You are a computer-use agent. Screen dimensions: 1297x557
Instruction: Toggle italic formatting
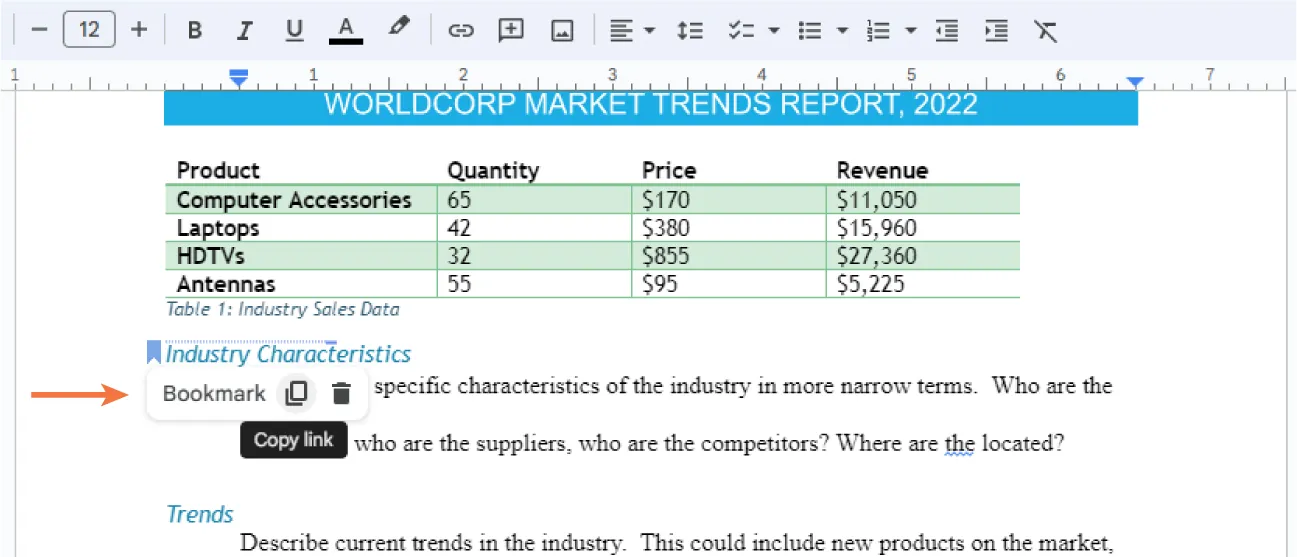[244, 30]
